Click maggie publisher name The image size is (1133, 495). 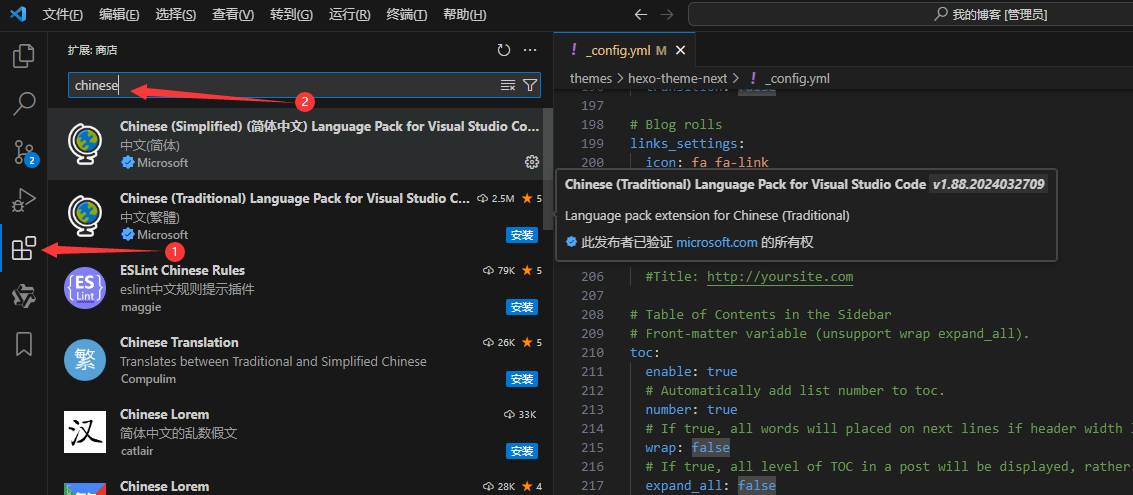tap(141, 307)
